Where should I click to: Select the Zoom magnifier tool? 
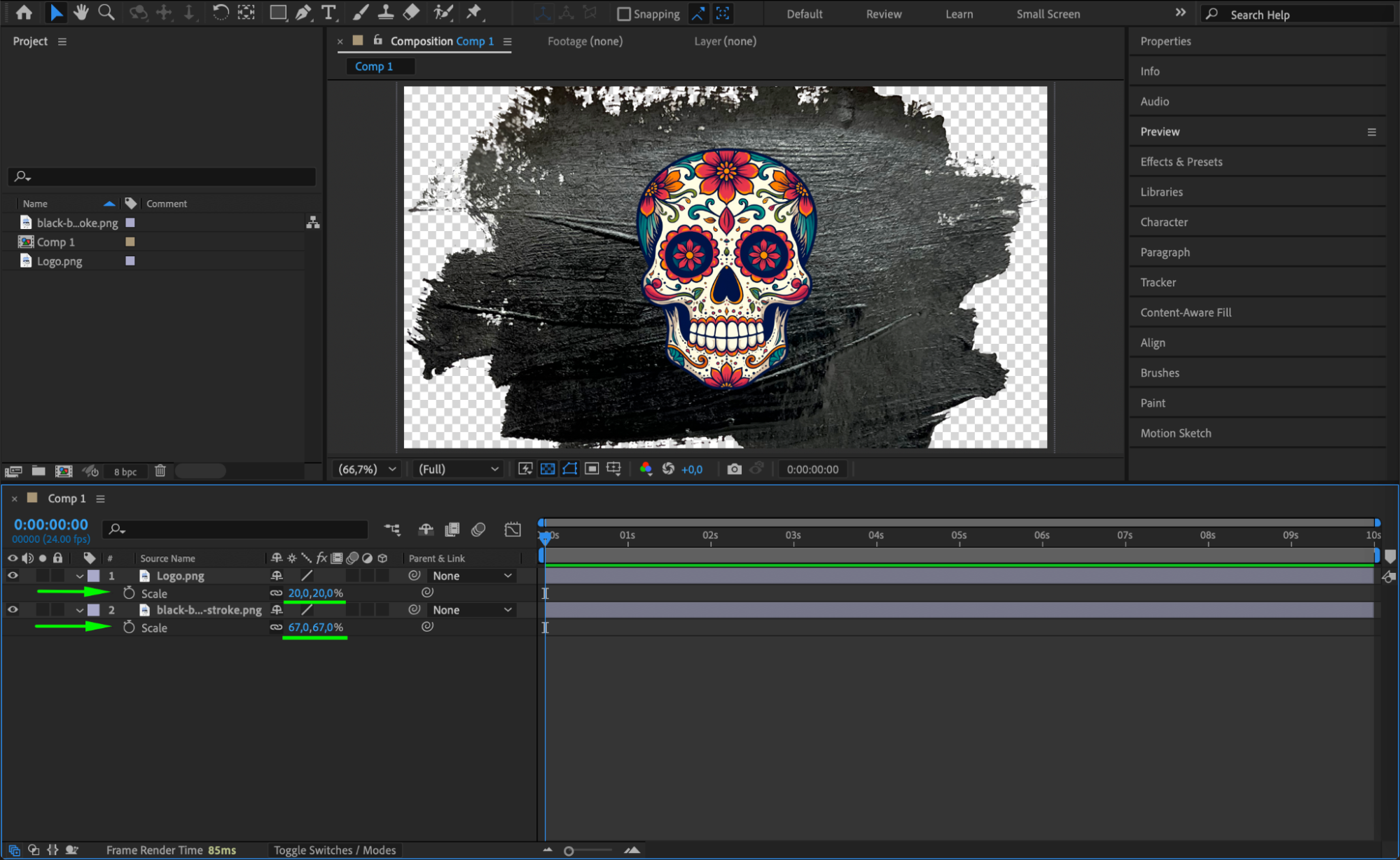(x=106, y=12)
